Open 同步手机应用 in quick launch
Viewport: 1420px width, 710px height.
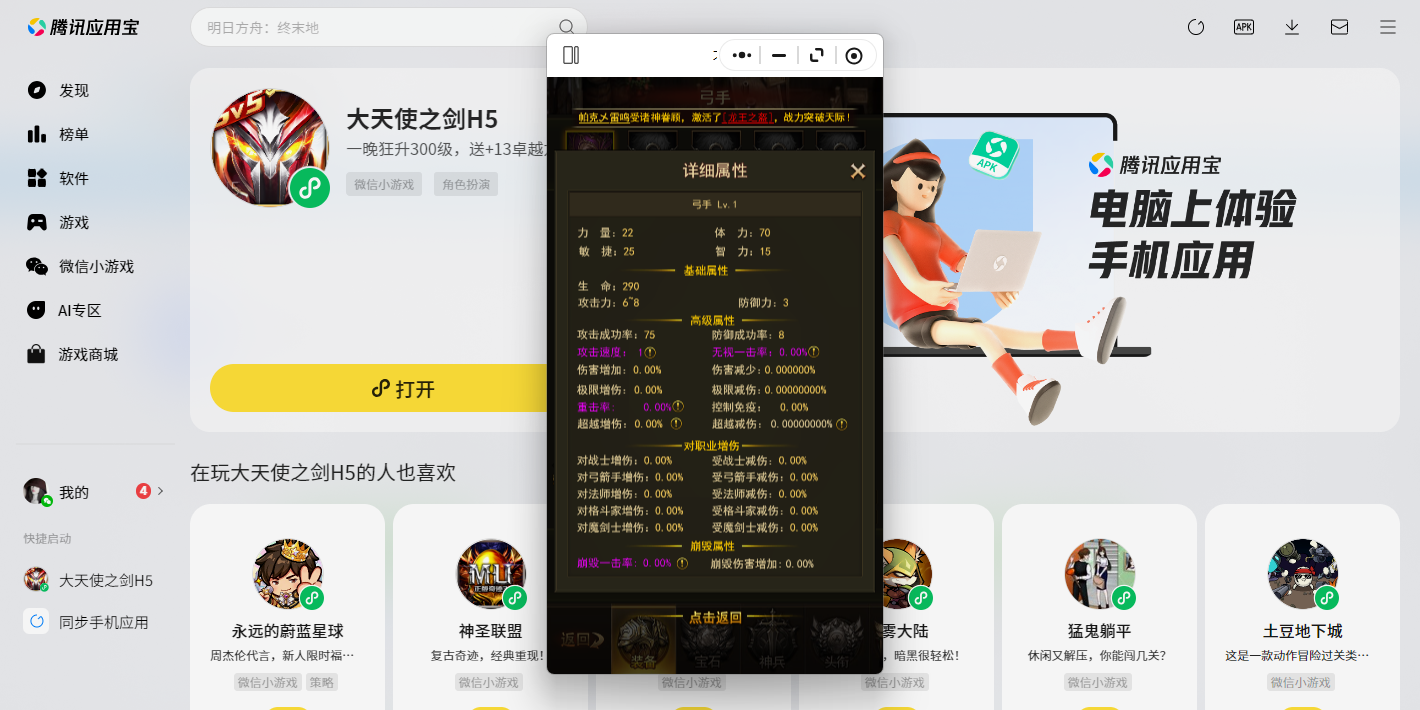click(86, 622)
